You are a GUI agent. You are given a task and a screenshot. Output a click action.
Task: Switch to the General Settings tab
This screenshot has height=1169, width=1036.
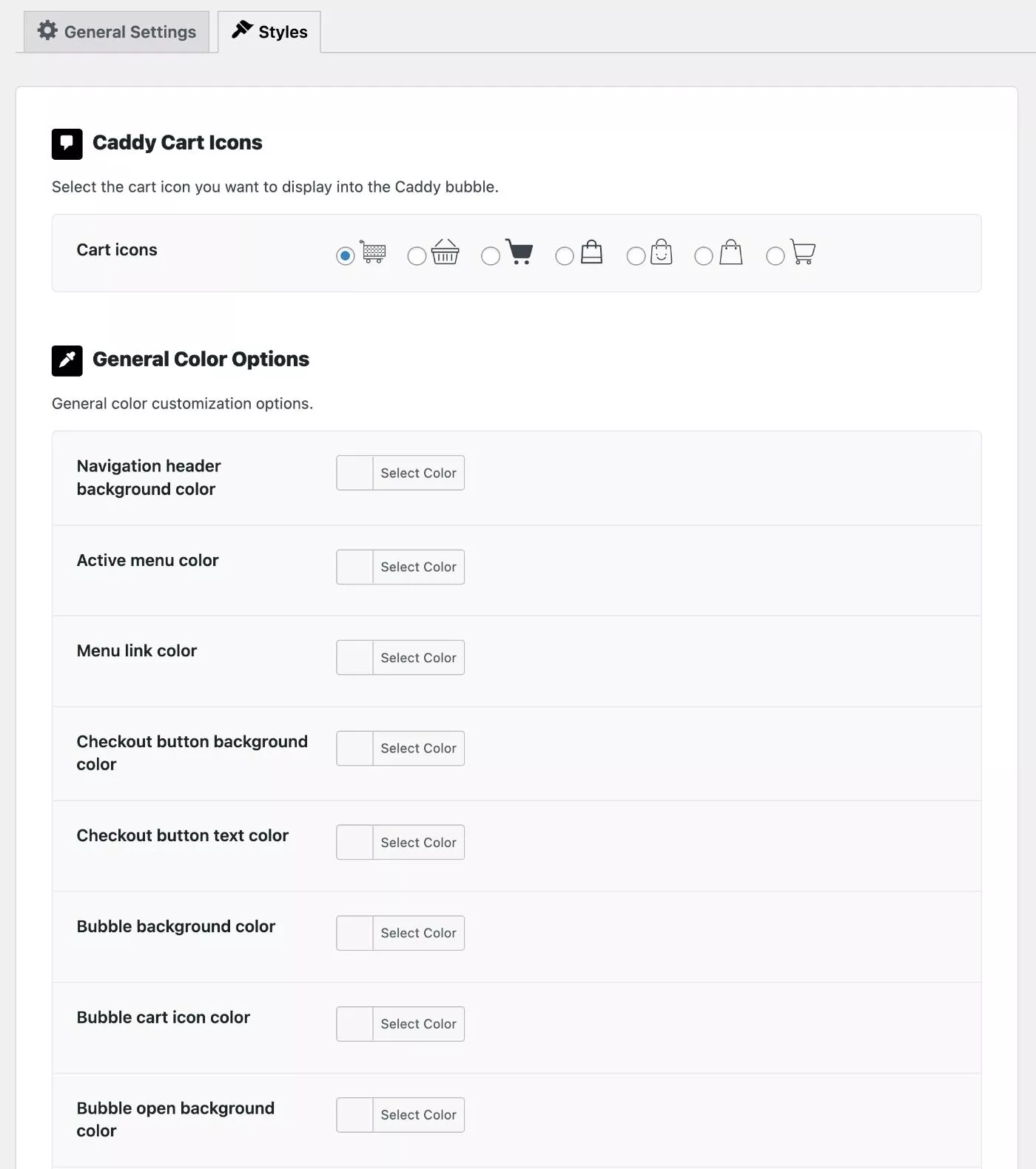point(116,32)
